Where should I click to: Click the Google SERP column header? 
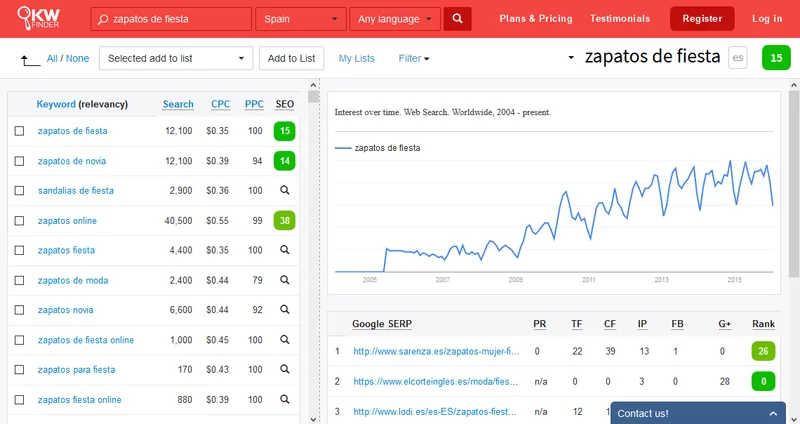point(382,324)
